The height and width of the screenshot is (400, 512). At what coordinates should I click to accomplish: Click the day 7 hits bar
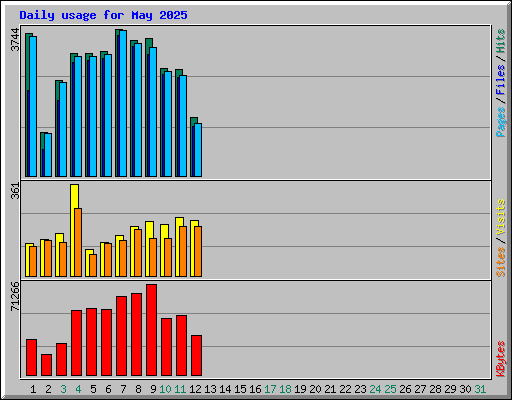(118, 103)
